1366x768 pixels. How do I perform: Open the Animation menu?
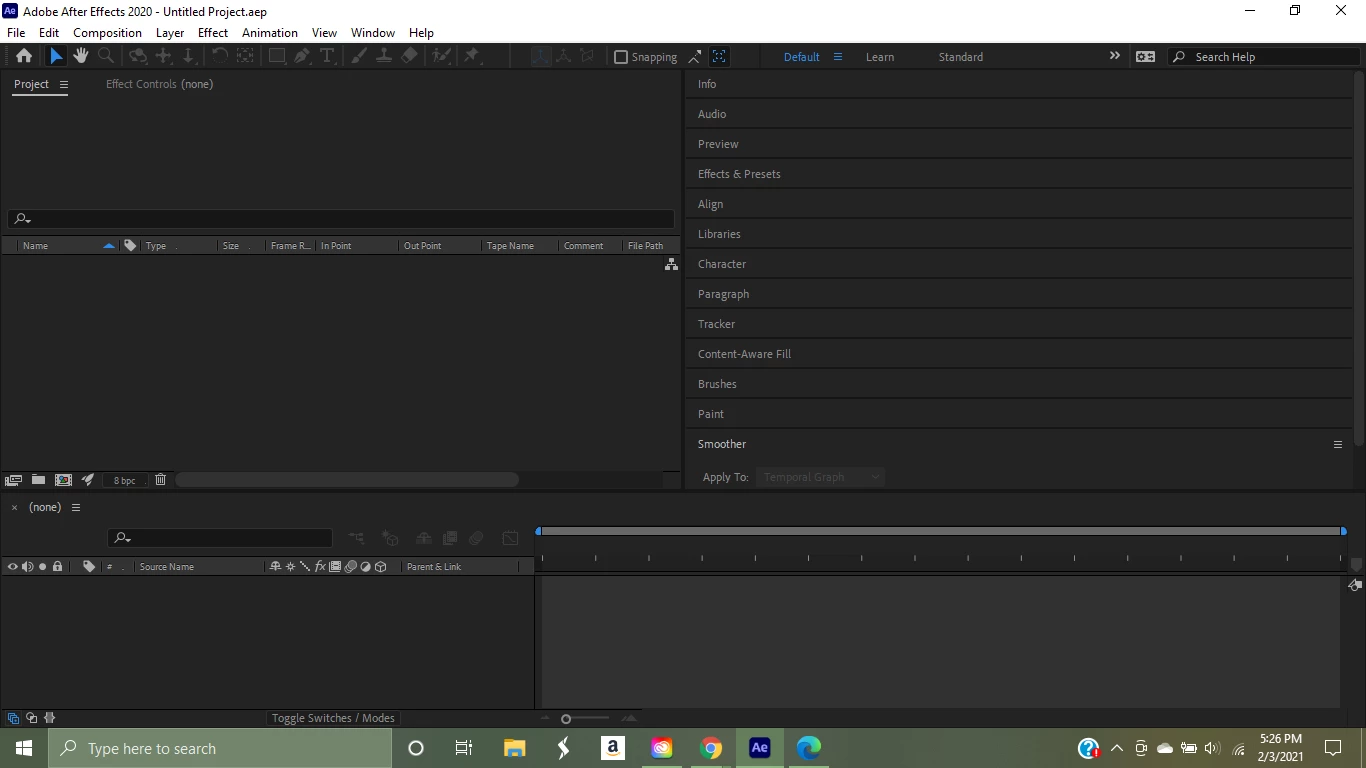pyautogui.click(x=270, y=33)
